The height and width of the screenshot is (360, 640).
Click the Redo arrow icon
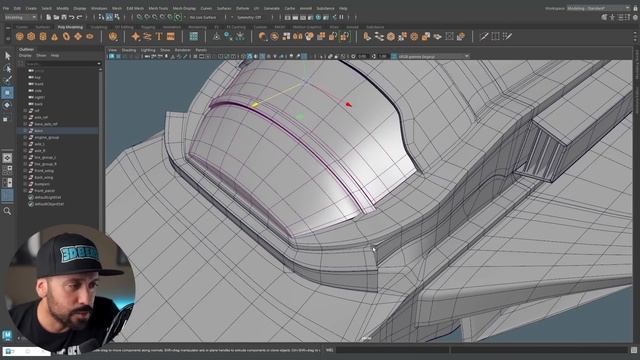(80, 17)
